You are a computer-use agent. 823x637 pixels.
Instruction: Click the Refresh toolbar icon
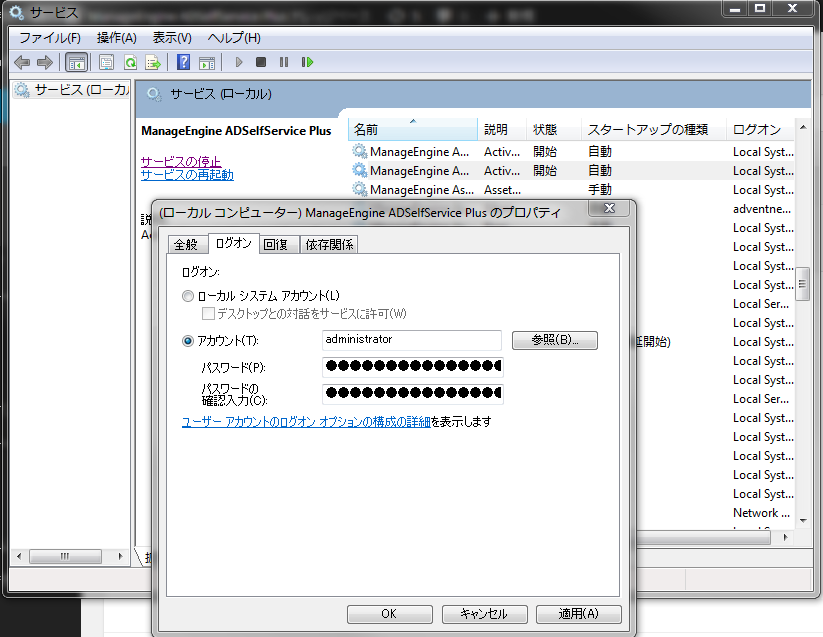[x=130, y=62]
